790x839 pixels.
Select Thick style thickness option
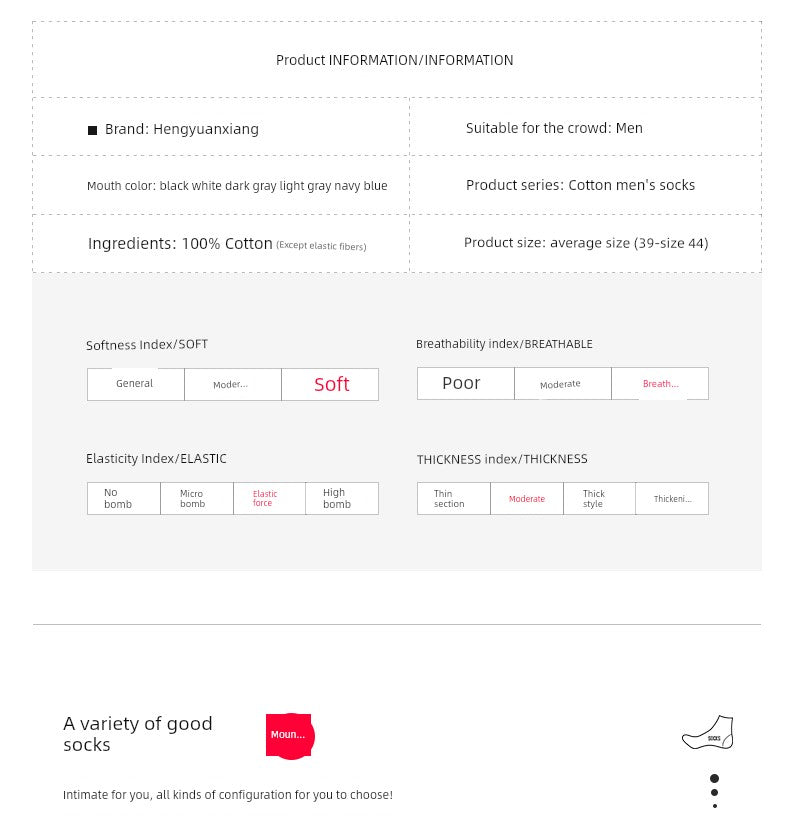(x=598, y=498)
